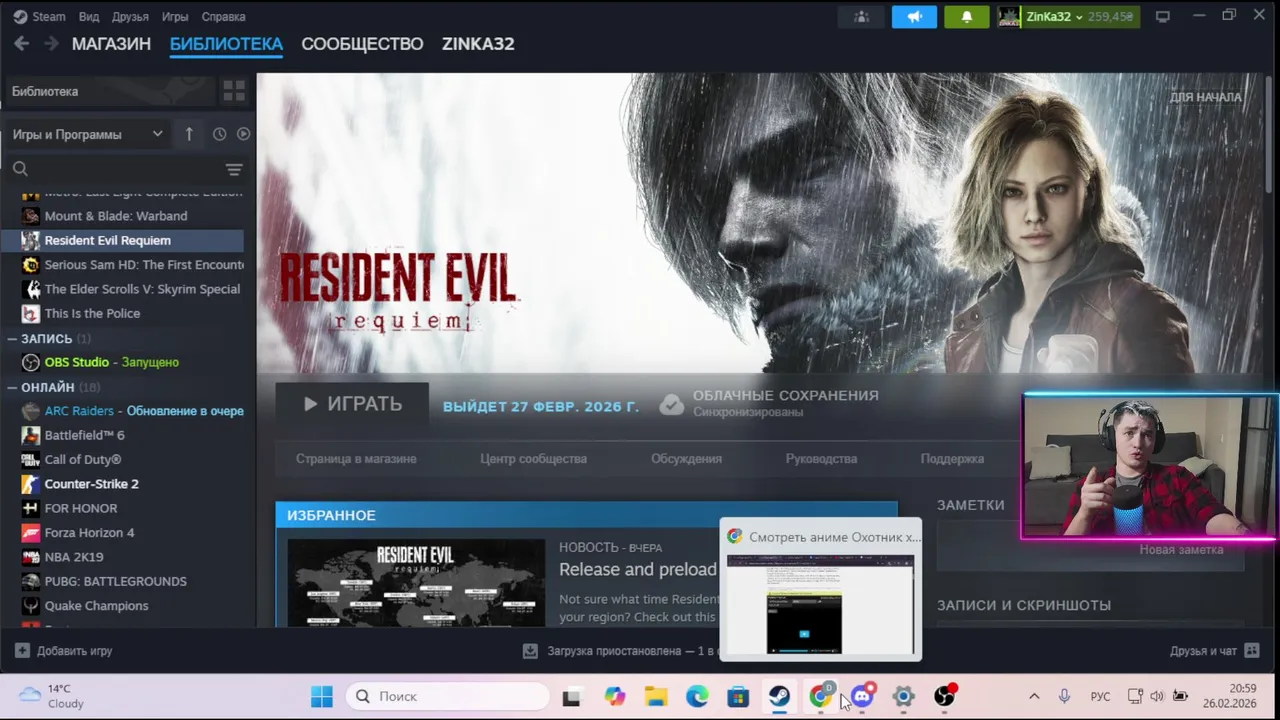Open the Поддержка link
Screen dimensions: 1280x720
click(952, 459)
